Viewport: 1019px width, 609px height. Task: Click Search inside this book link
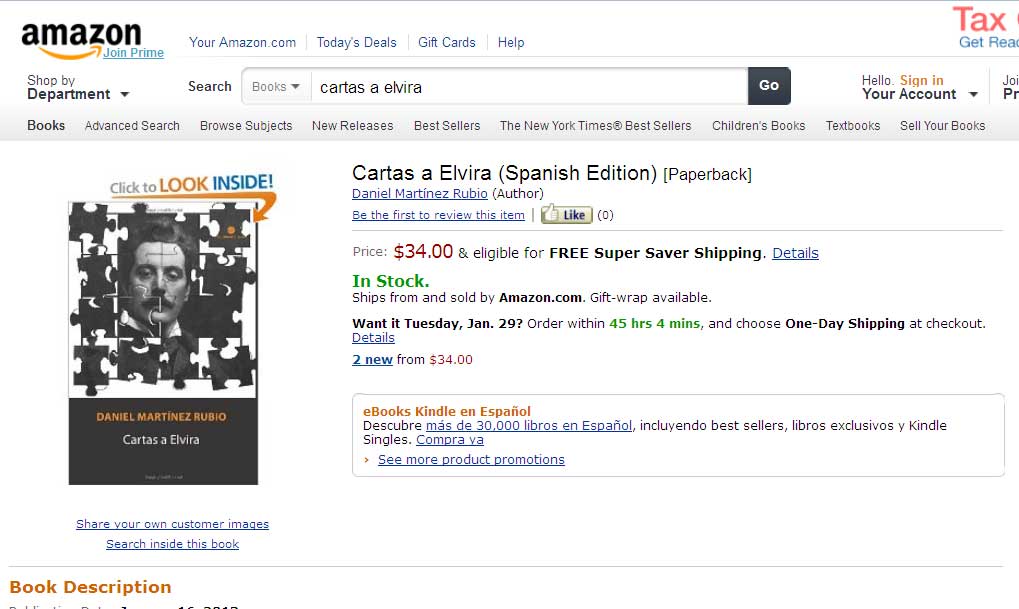(x=172, y=544)
